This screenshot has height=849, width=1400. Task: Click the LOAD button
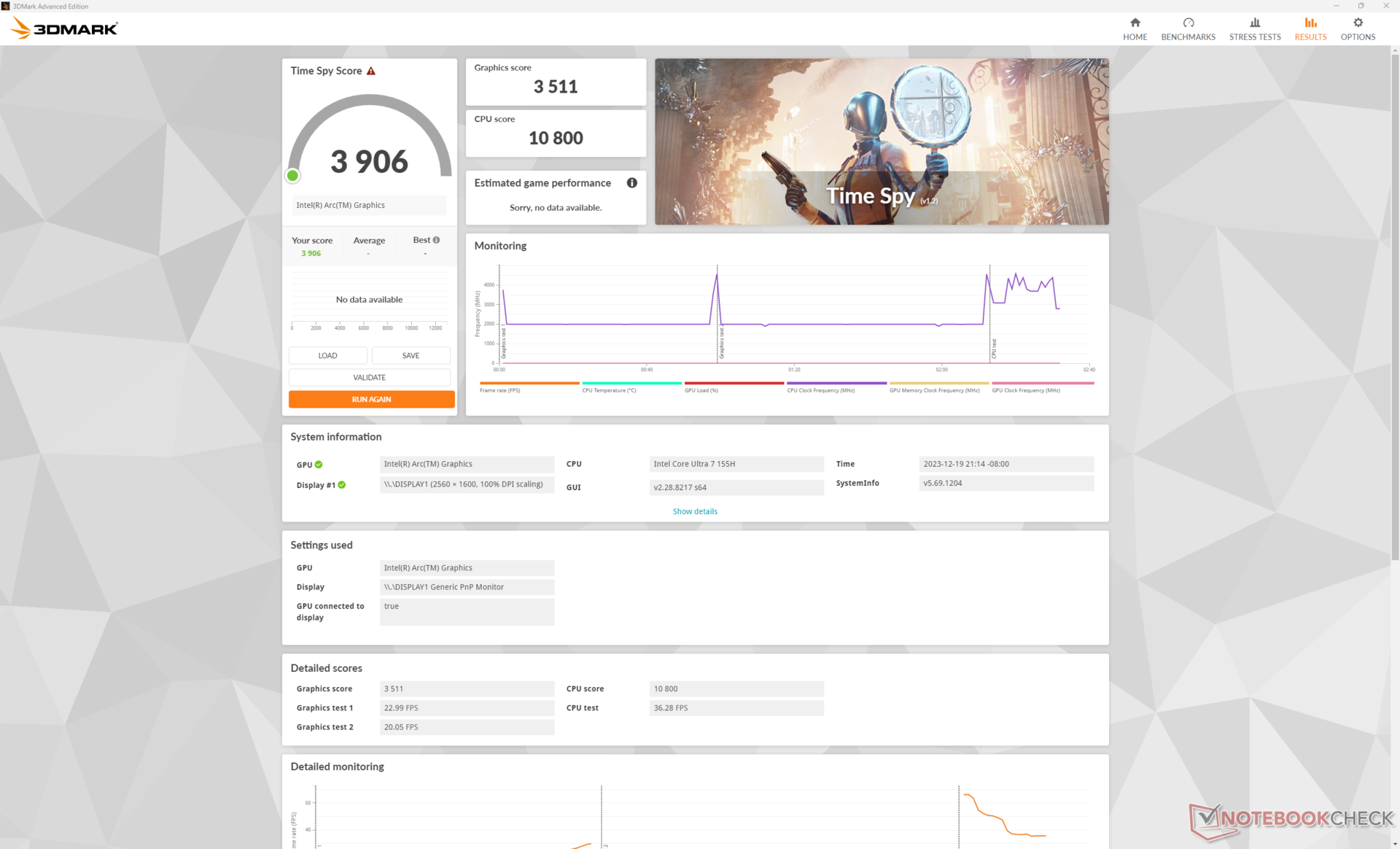(327, 355)
